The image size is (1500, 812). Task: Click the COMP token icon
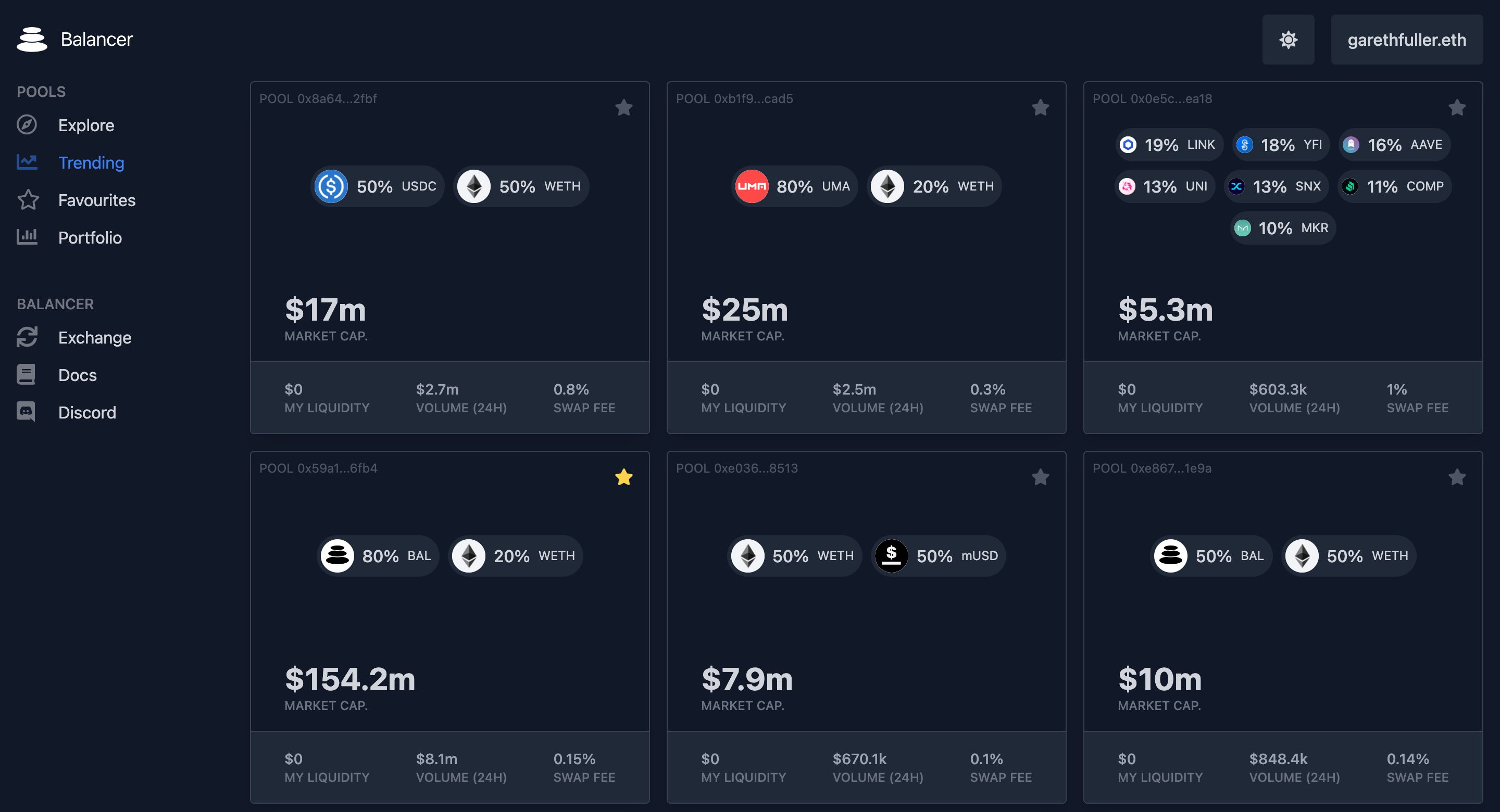(1350, 186)
